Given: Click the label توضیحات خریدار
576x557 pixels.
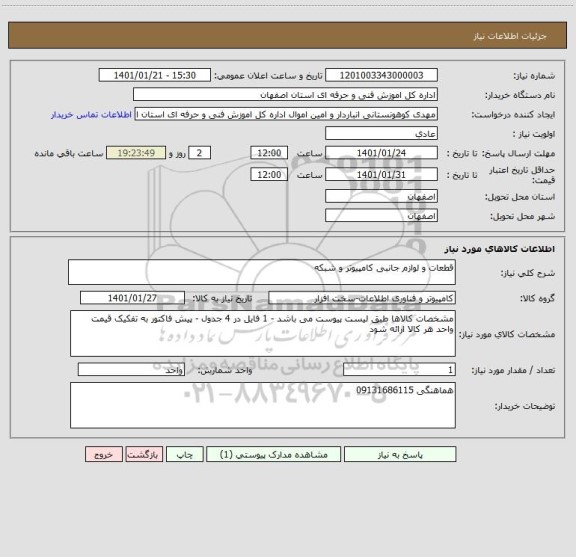Looking at the screenshot, I should click(525, 406).
